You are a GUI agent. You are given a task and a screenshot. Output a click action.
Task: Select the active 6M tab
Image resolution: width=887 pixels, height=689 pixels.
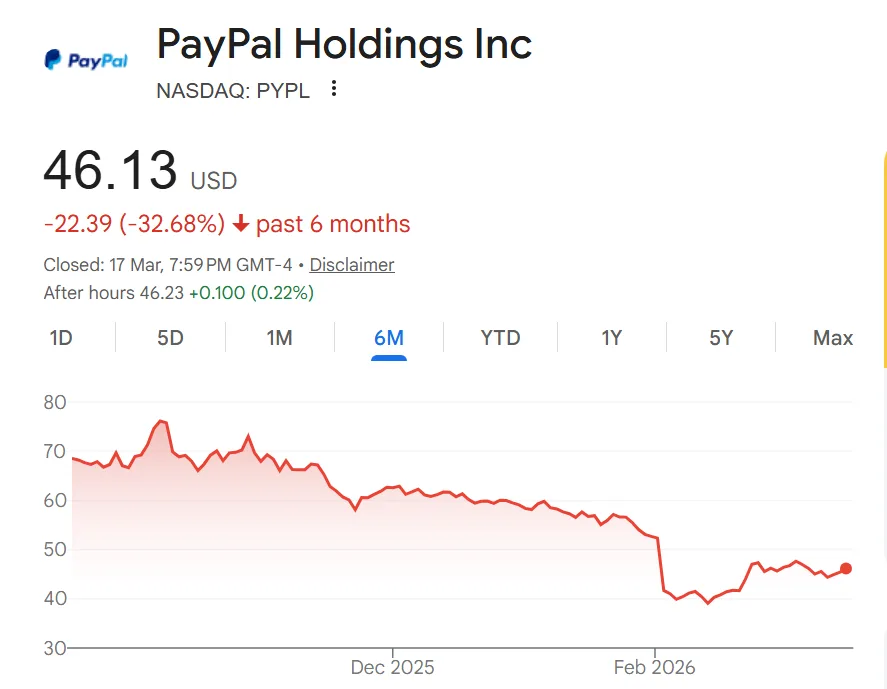[389, 338]
